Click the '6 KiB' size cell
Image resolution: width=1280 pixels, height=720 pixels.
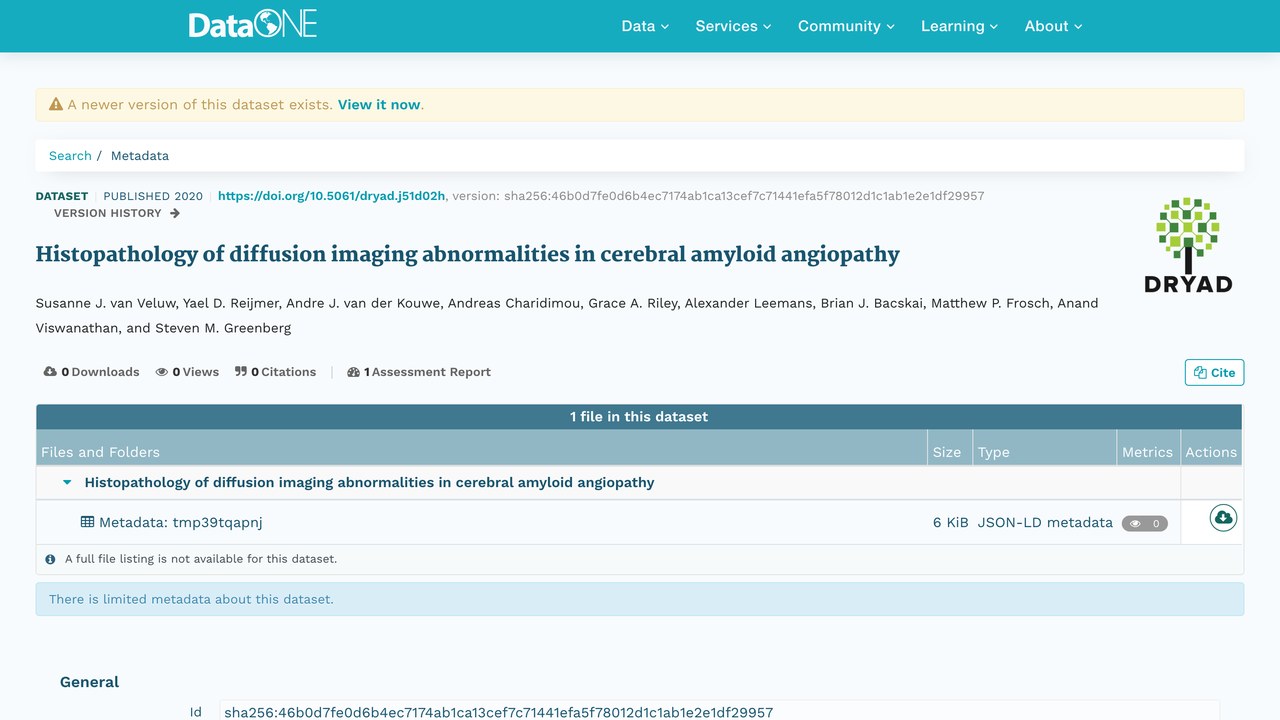click(x=951, y=522)
